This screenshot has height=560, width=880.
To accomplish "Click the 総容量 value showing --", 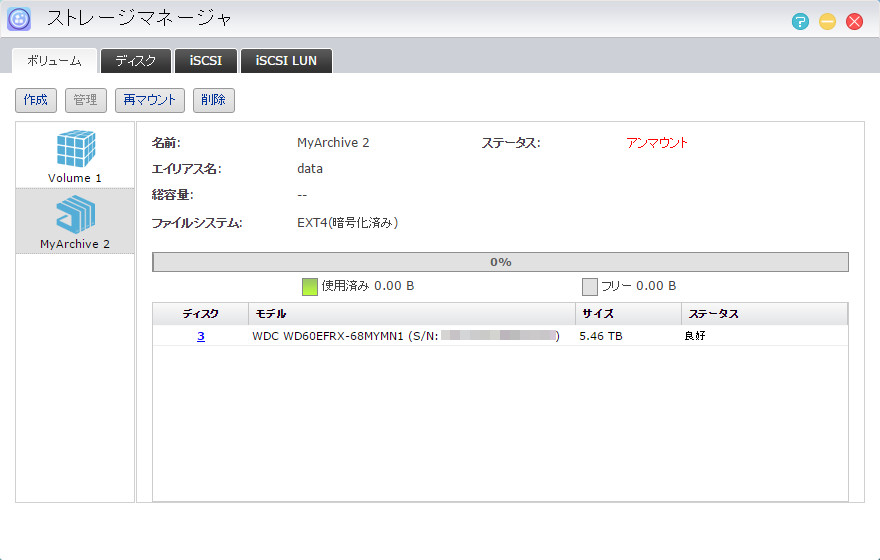I will point(302,195).
